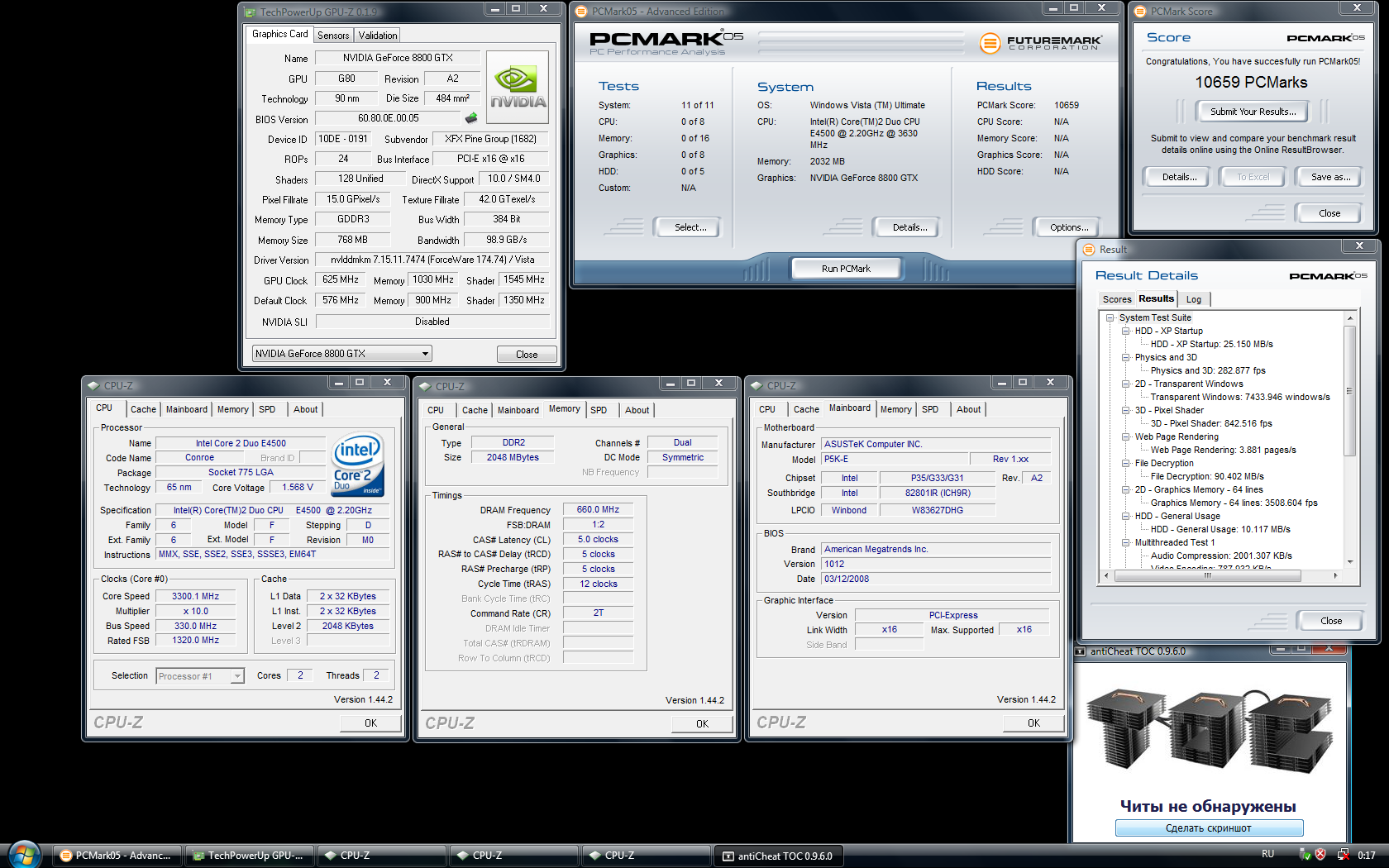This screenshot has width=1389, height=868.
Task: Switch to PCMark05 Advanced taskbar button
Action: (117, 856)
